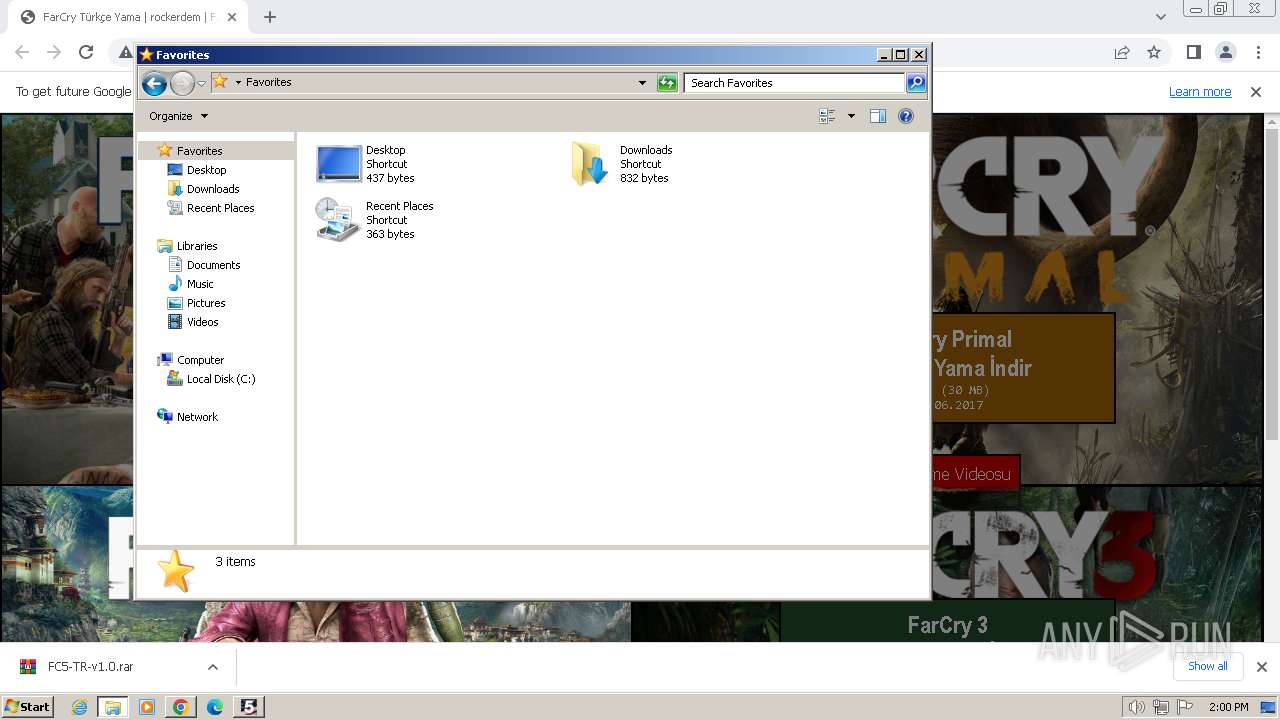Click the Help question mark icon

(x=906, y=116)
